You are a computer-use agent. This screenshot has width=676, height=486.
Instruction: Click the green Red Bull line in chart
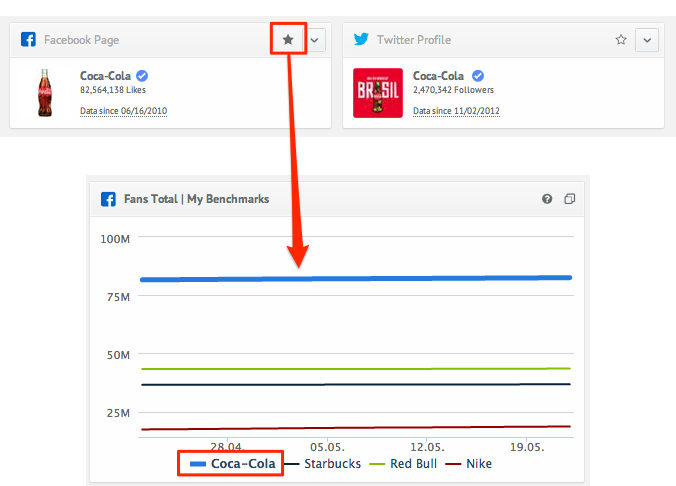(x=356, y=369)
